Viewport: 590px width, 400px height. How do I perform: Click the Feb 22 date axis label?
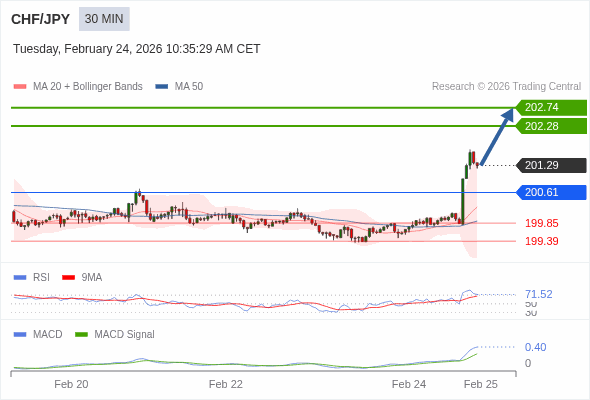point(226,384)
